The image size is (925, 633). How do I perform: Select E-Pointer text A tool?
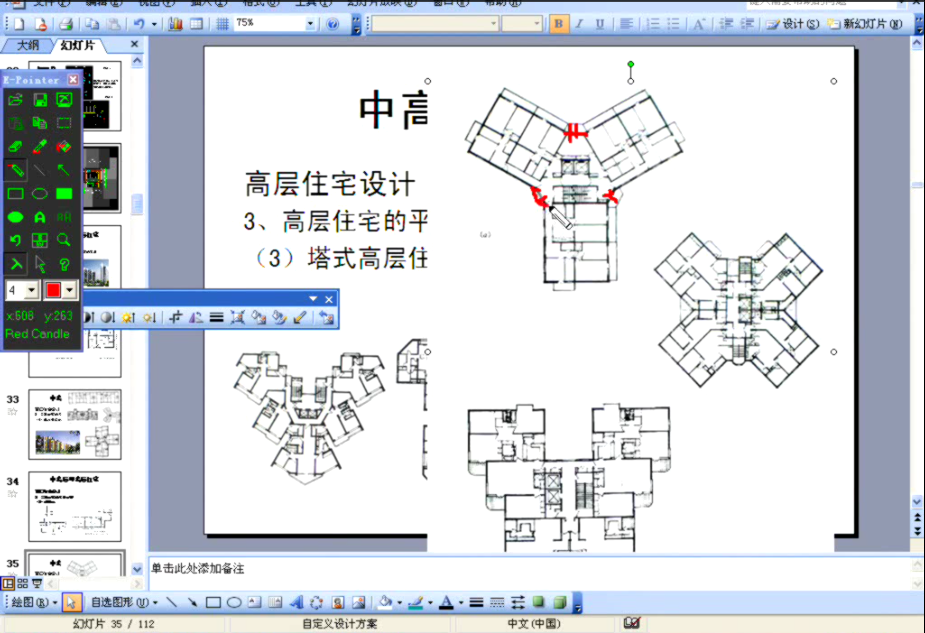(x=40, y=217)
